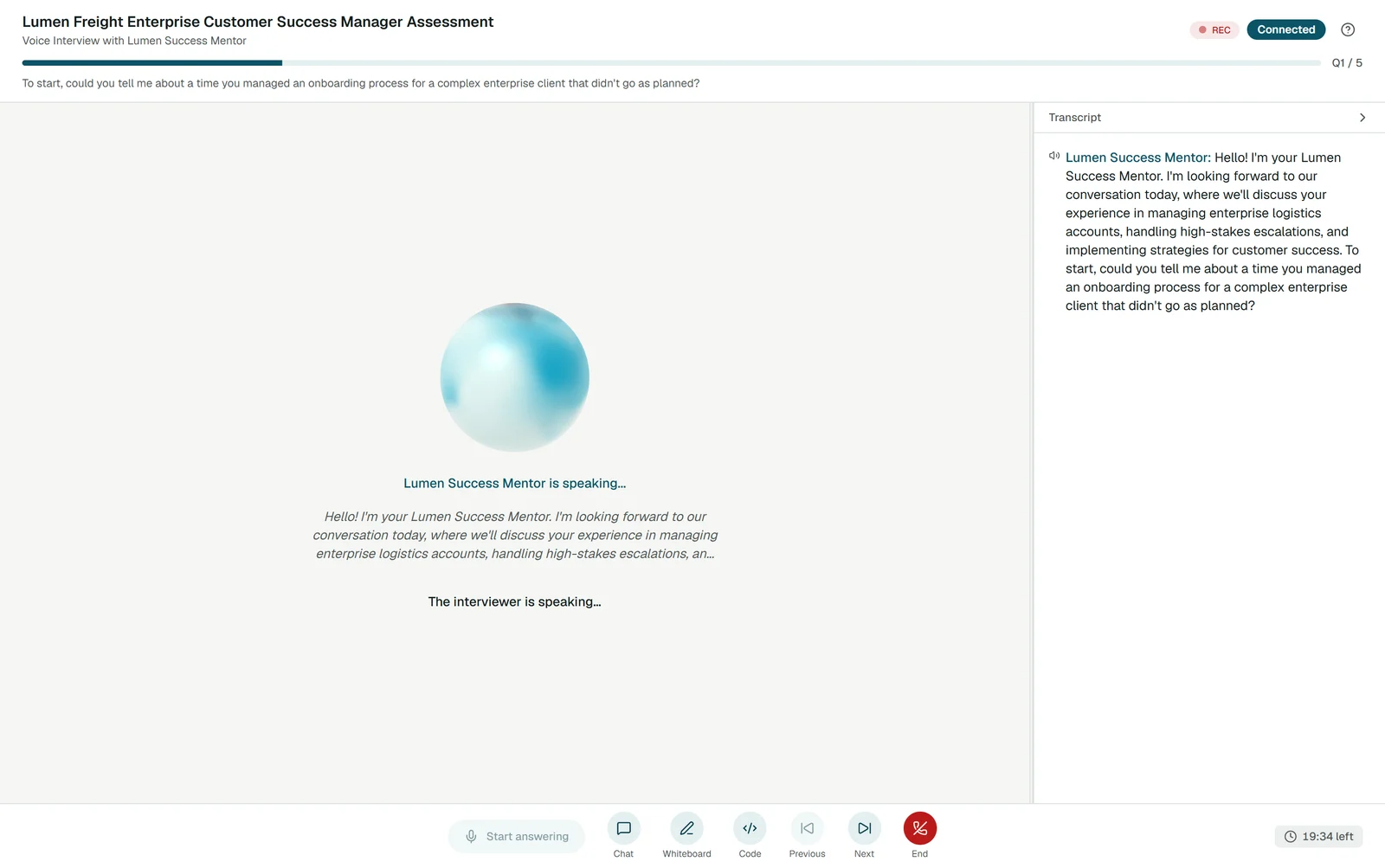The width and height of the screenshot is (1385, 868).
Task: Open the Whiteboard pencil tool
Action: pos(686,828)
